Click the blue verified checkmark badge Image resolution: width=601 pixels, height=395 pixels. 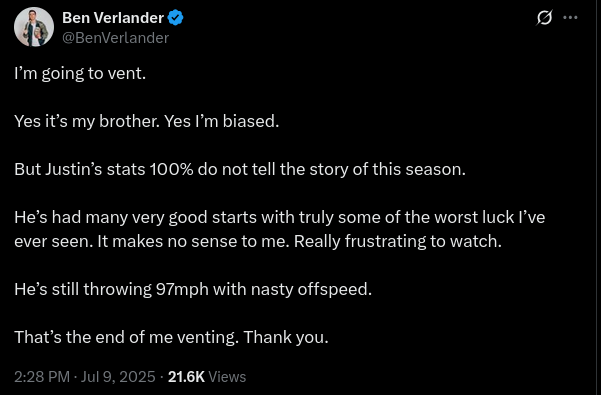pyautogui.click(x=176, y=18)
